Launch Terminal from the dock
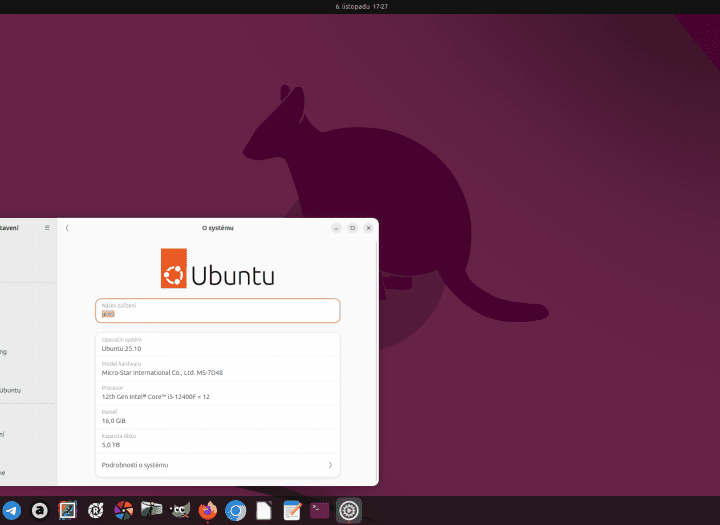Image resolution: width=720 pixels, height=525 pixels. pos(320,510)
